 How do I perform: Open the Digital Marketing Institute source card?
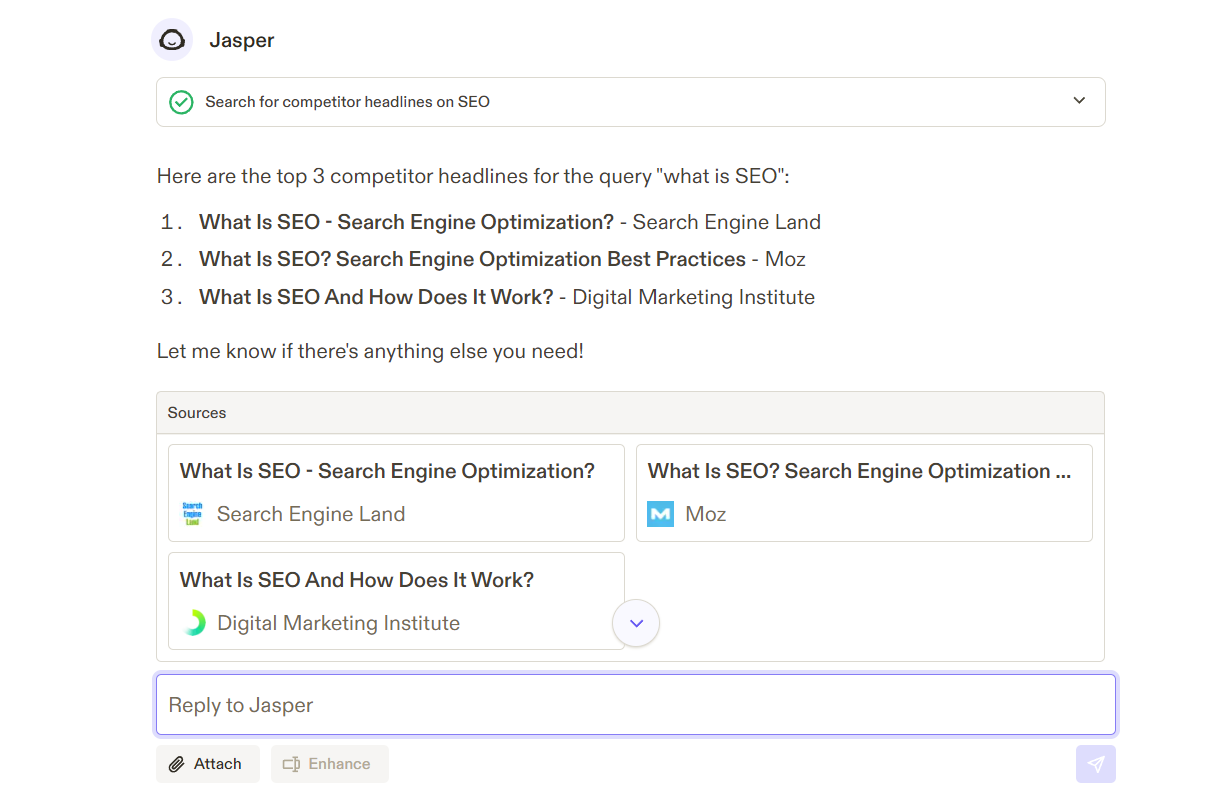396,601
